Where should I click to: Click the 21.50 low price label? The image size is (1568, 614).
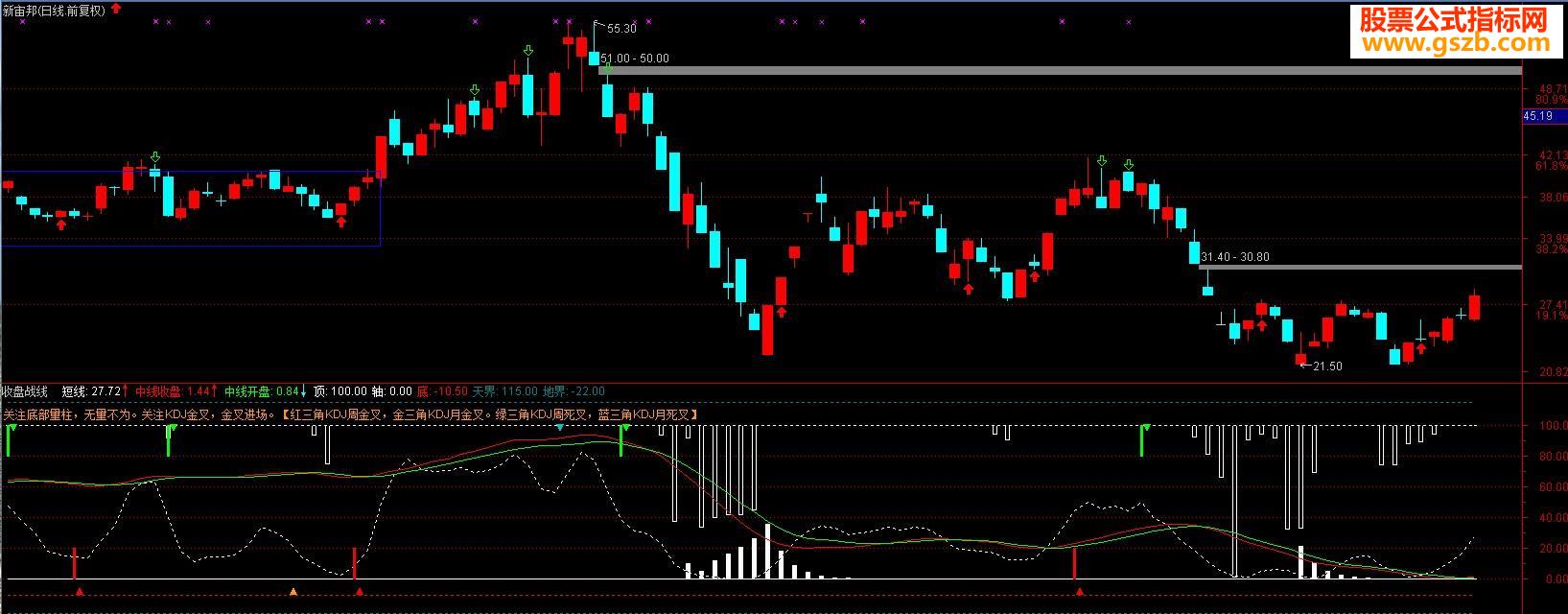click(x=1327, y=366)
